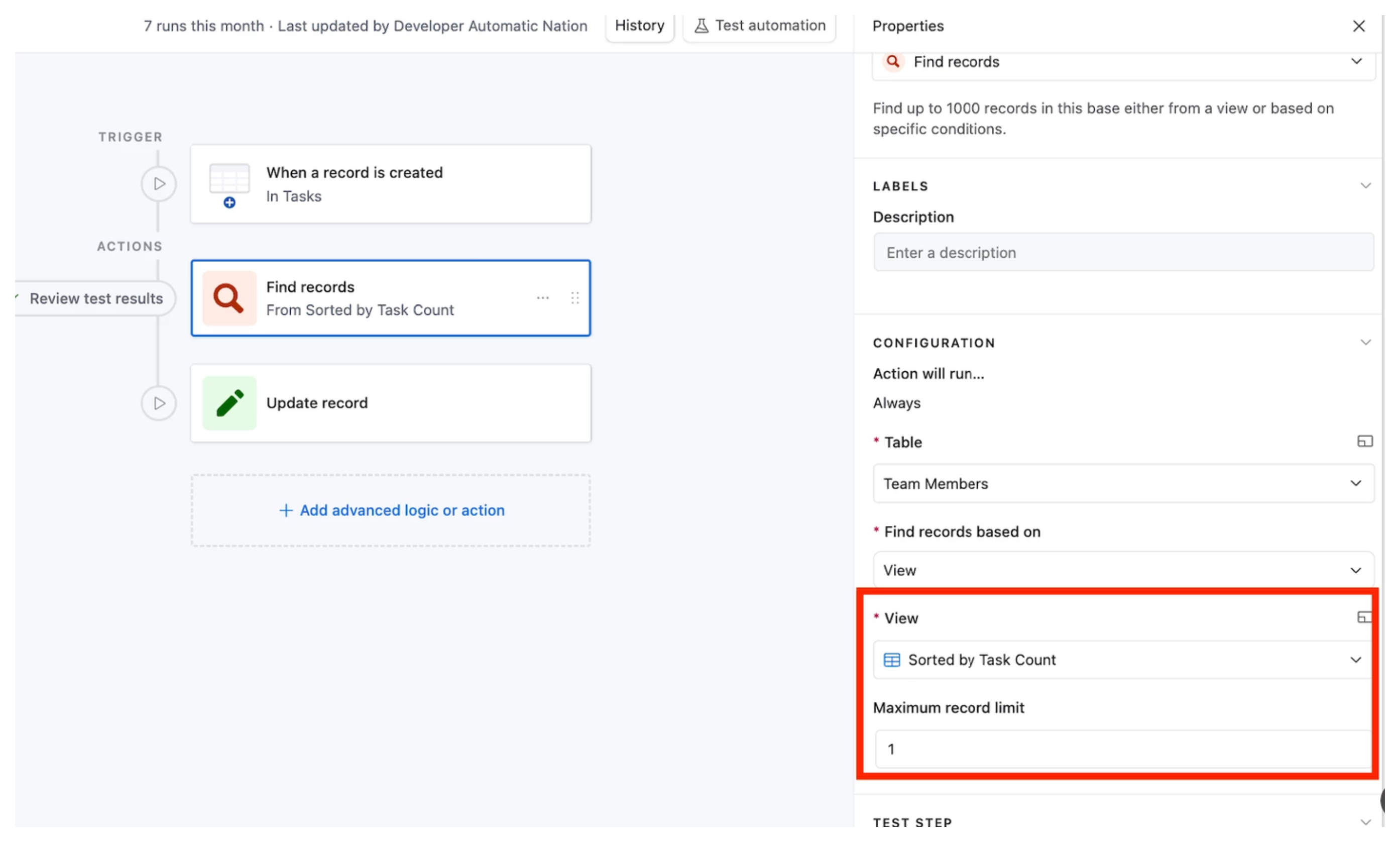Edit the Maximum record limit value
The height and width of the screenshot is (842, 1400).
tap(1123, 749)
